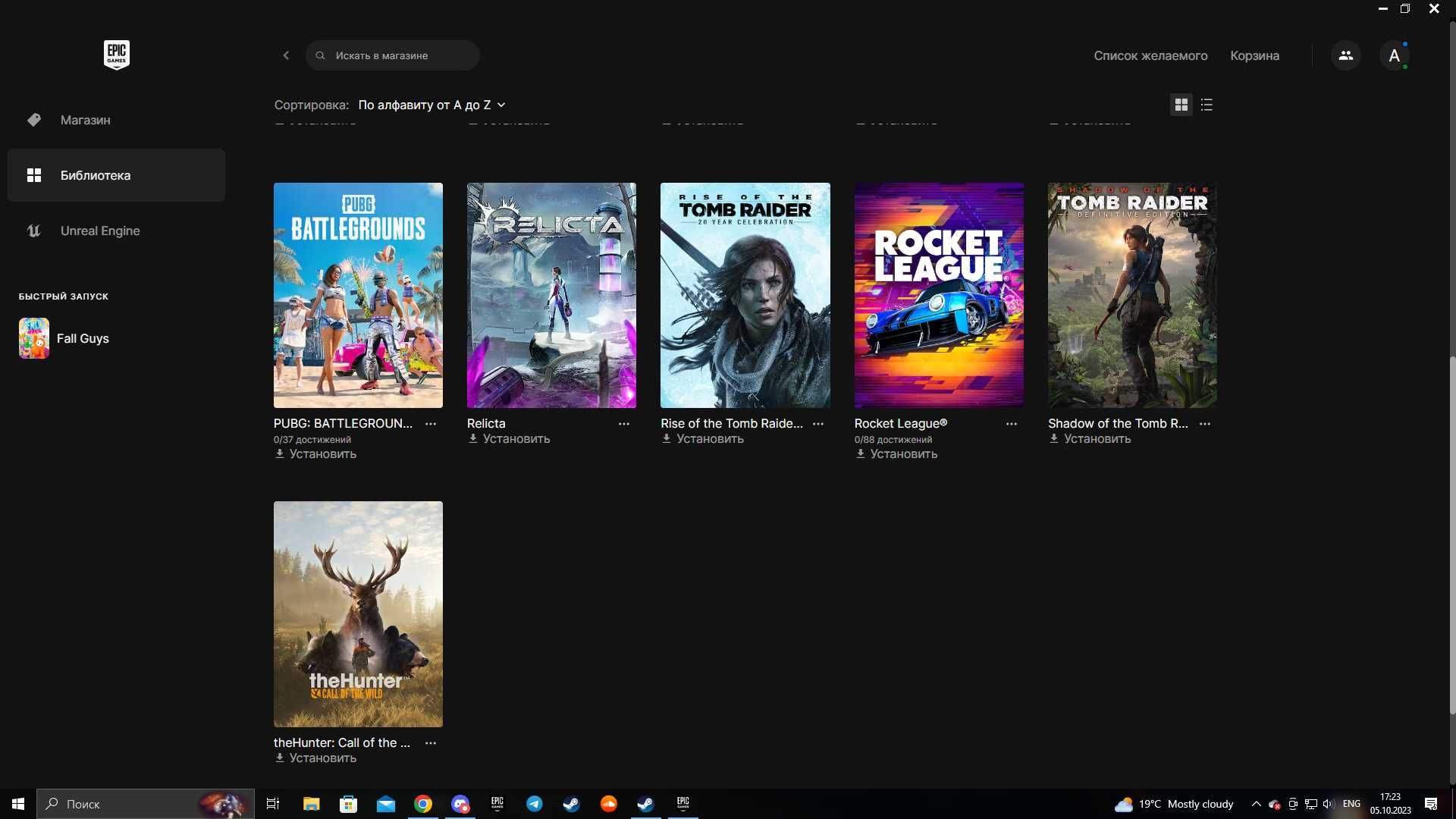Install Rocket League via Установить

pos(896,454)
